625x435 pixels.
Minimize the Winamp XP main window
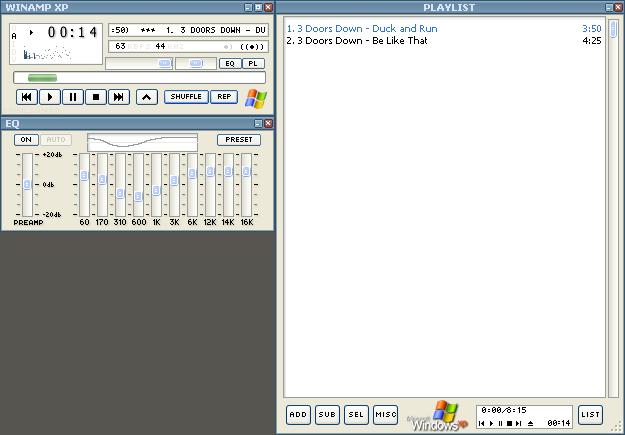click(248, 7)
